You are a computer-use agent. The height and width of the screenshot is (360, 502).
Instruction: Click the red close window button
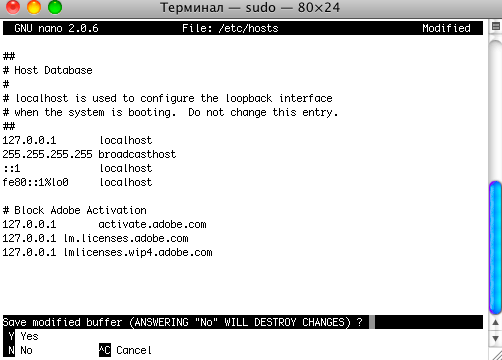click(13, 7)
